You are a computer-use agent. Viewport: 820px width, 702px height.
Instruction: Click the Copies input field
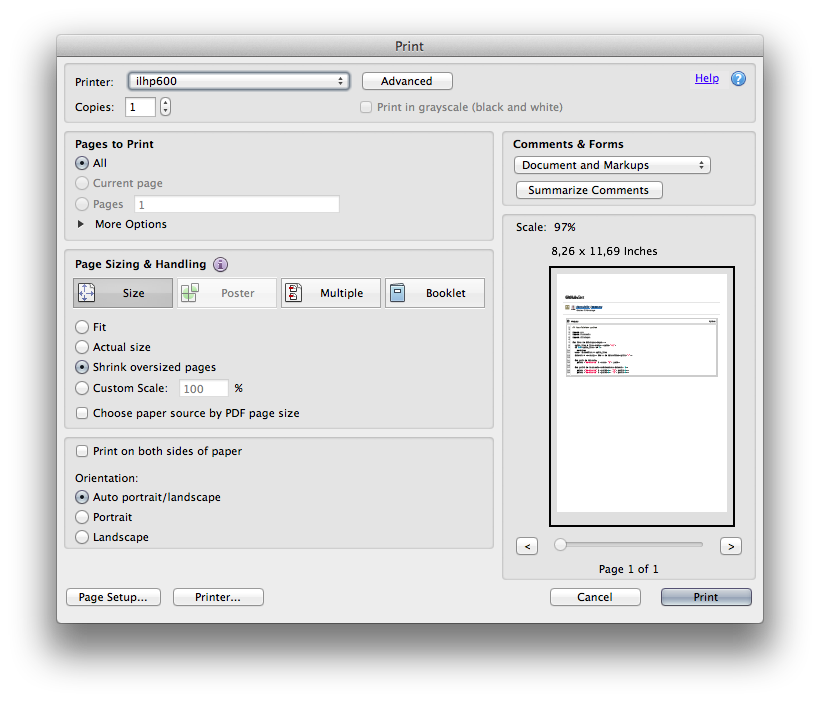coord(139,107)
